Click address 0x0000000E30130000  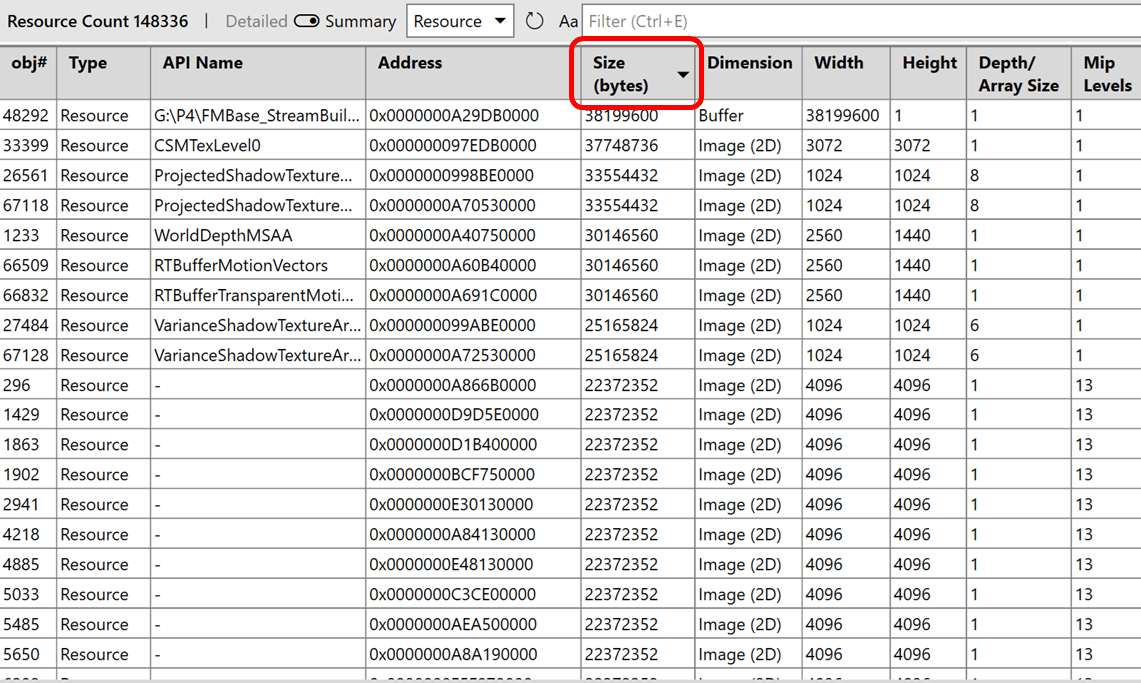[450, 504]
